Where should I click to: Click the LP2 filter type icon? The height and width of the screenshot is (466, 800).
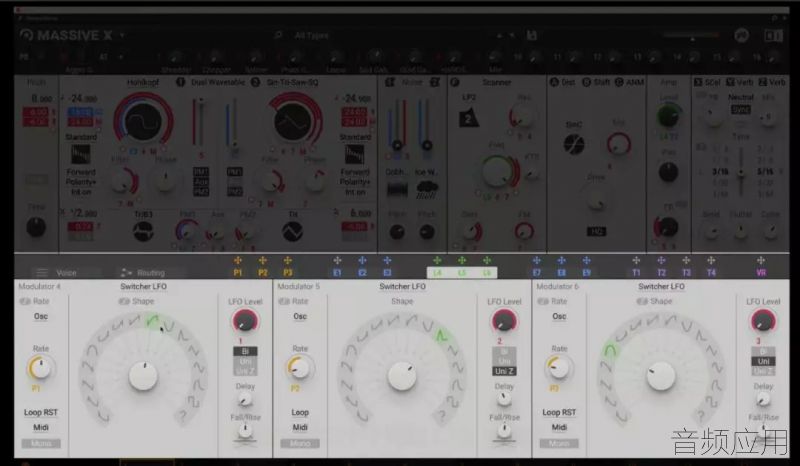(x=468, y=117)
